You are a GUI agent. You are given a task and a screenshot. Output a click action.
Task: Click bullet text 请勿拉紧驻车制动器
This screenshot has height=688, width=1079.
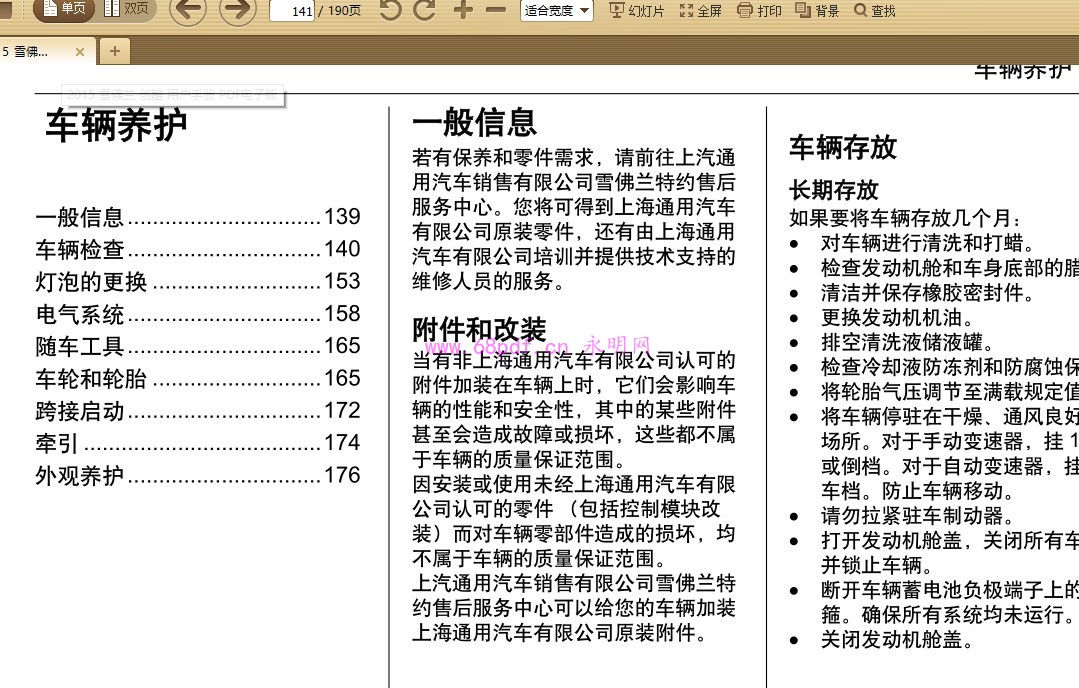(918, 515)
